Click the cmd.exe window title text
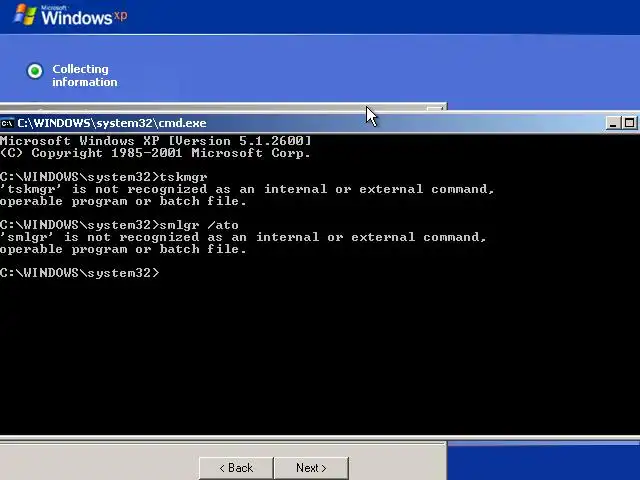Image resolution: width=640 pixels, height=480 pixels. [112, 123]
